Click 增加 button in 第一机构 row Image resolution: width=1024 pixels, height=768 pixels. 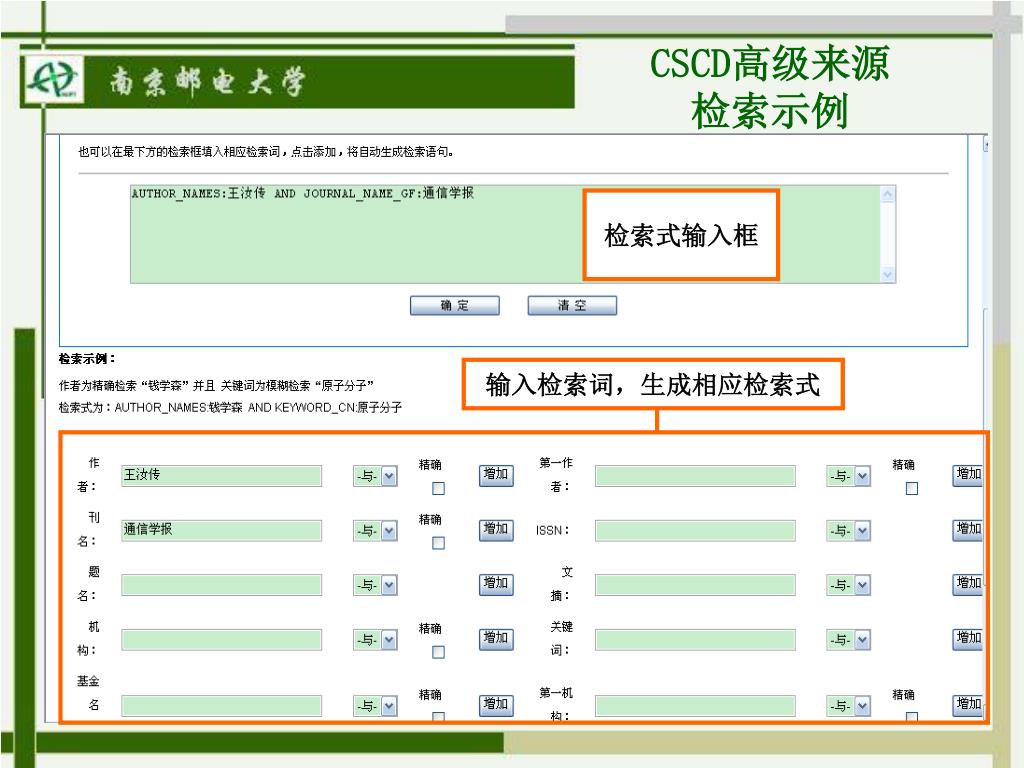(x=968, y=705)
